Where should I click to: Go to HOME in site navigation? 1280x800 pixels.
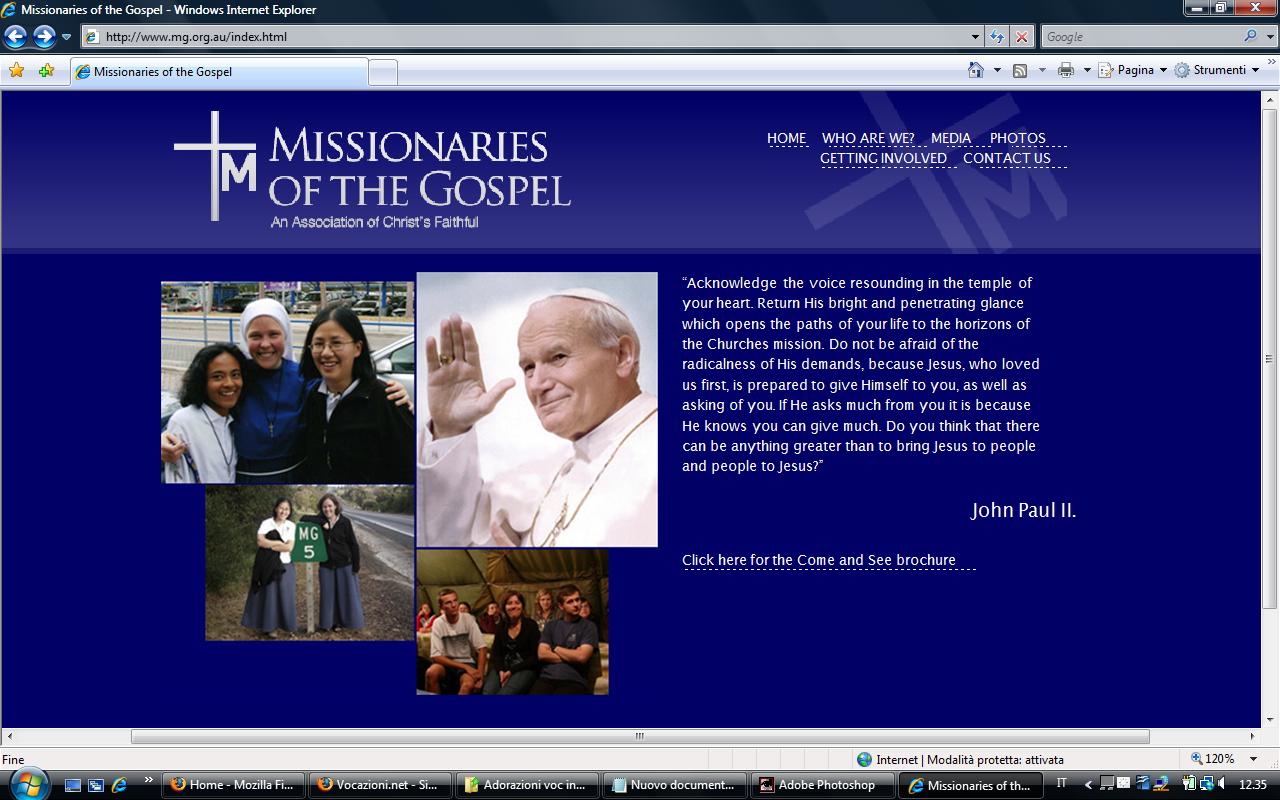[786, 139]
